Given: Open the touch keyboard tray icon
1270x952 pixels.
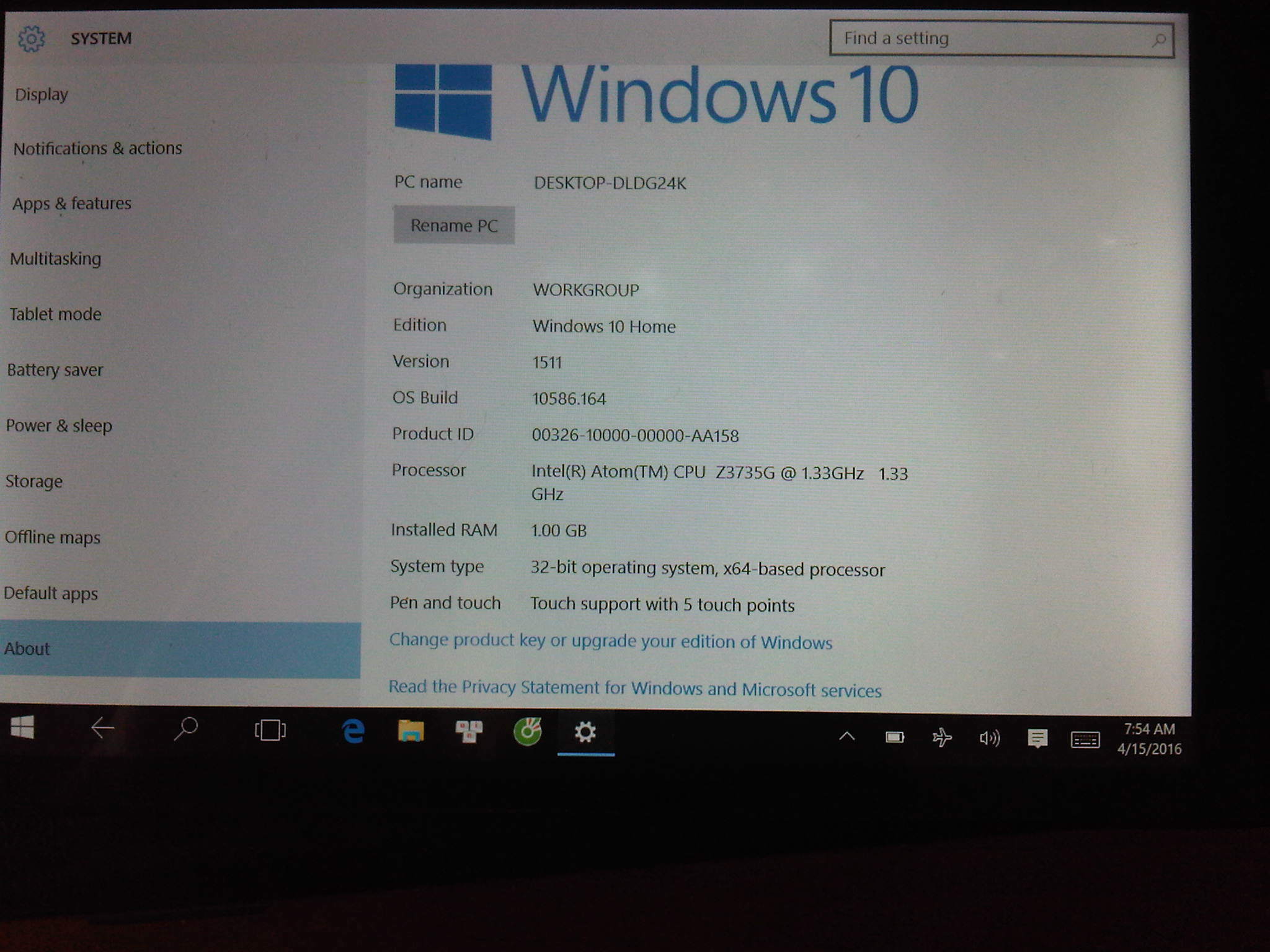Looking at the screenshot, I should tap(1085, 740).
